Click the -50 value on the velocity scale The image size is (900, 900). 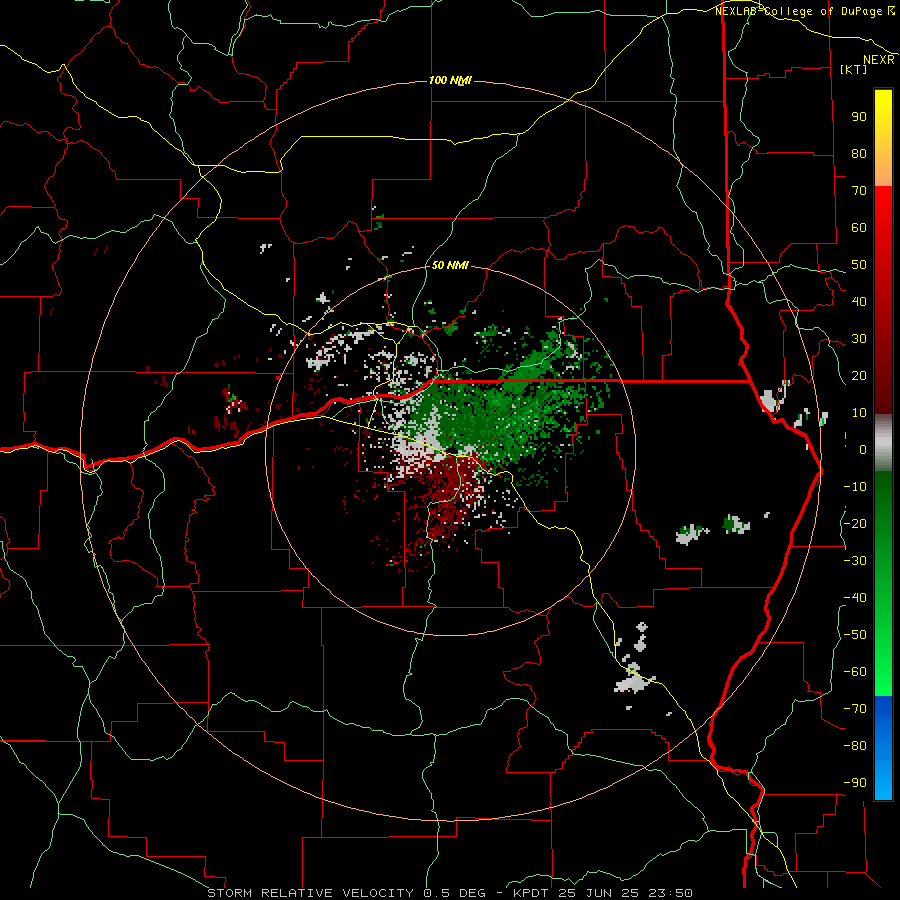coord(855,635)
